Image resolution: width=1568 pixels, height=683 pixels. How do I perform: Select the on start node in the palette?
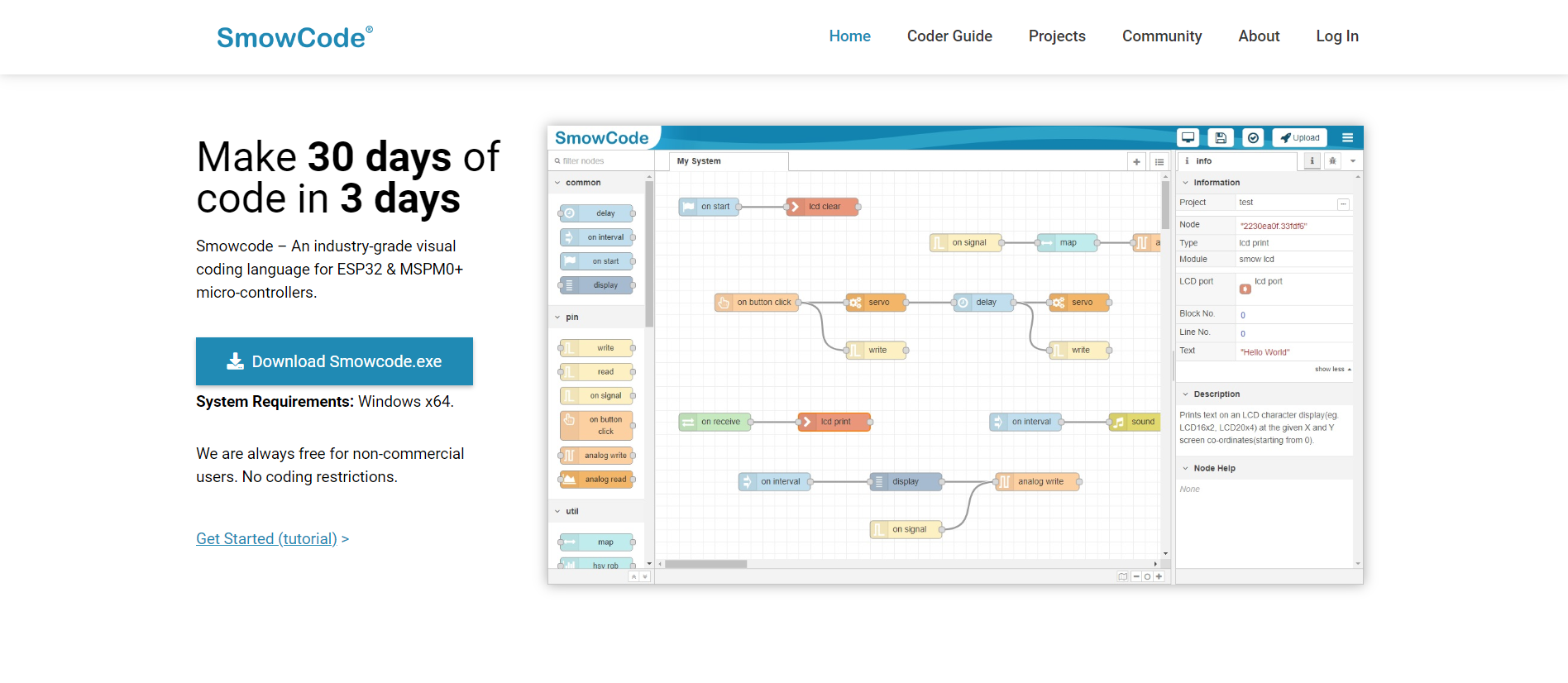click(x=597, y=261)
